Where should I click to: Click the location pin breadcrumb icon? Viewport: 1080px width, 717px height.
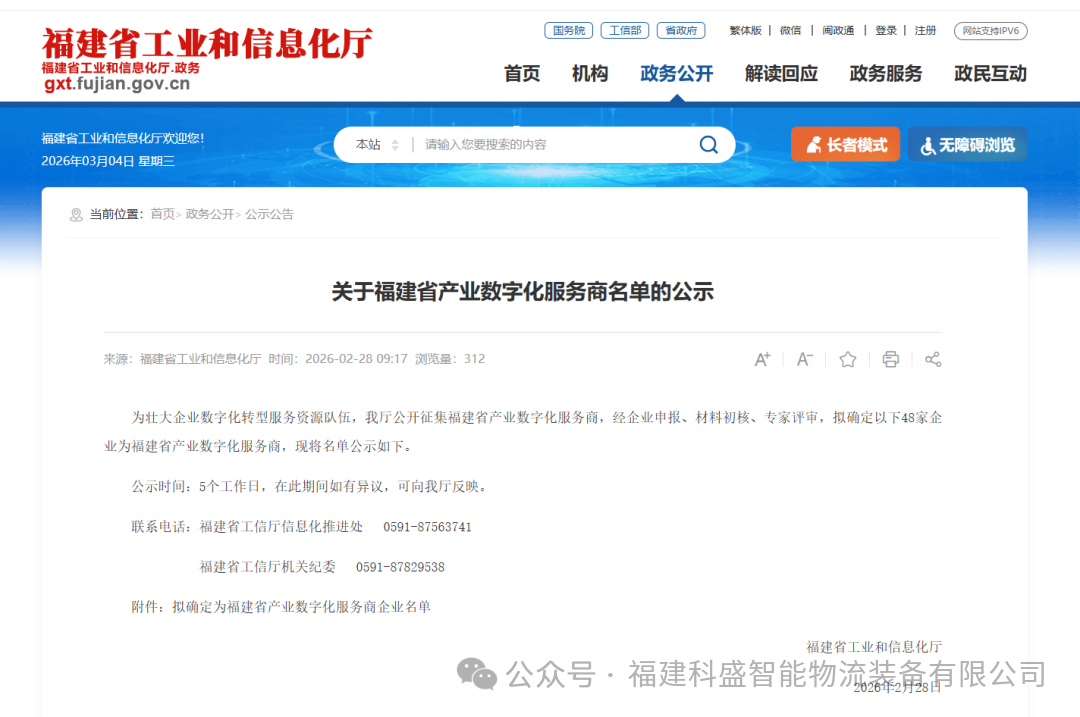76,215
